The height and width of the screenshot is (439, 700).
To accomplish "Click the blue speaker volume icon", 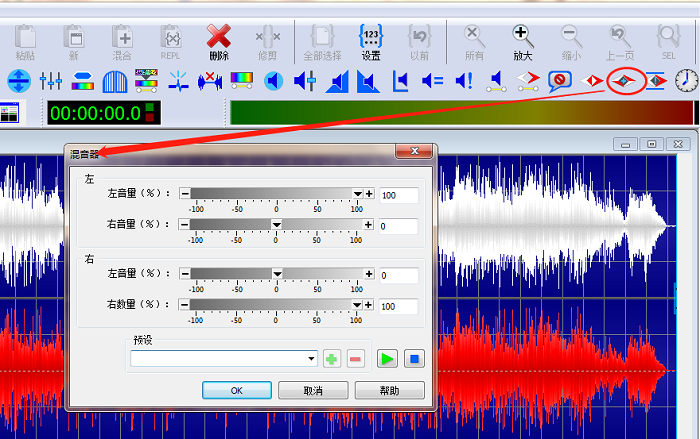I will pyautogui.click(x=273, y=80).
